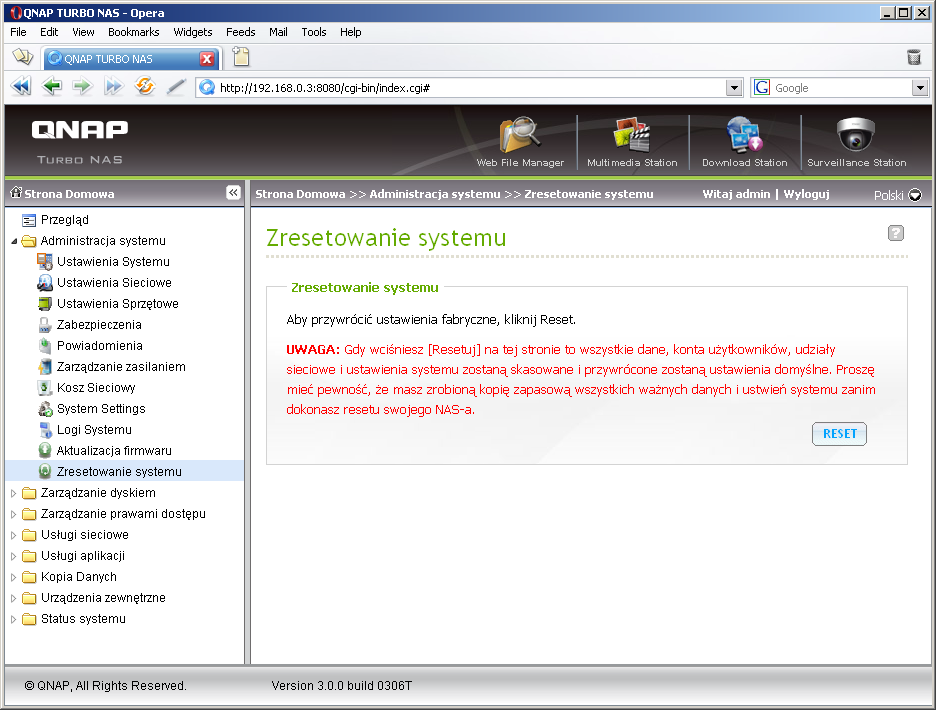Viewport: 936px width, 710px height.
Task: Open the File menu
Action: coord(18,32)
